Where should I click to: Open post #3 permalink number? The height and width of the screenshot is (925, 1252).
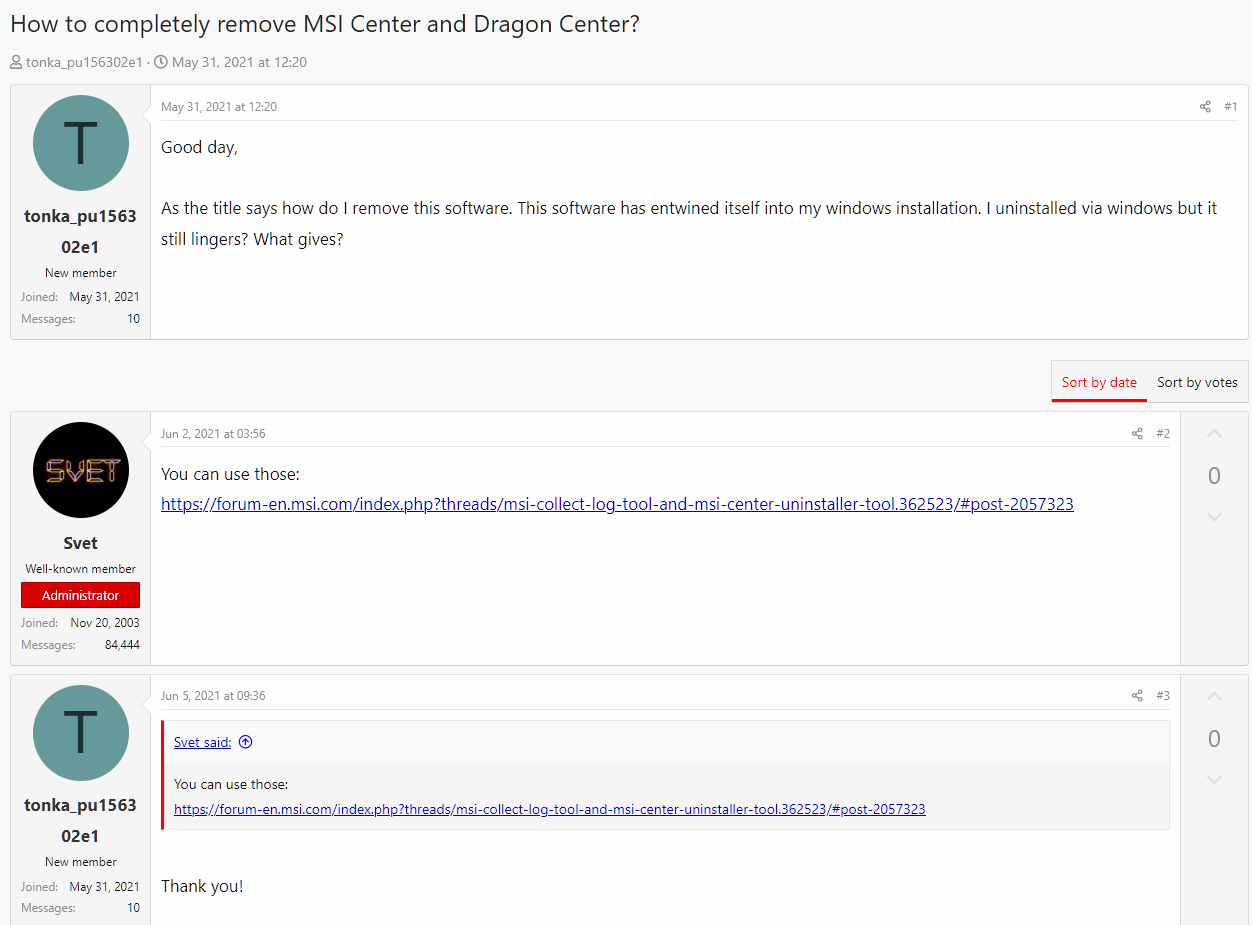pyautogui.click(x=1163, y=696)
